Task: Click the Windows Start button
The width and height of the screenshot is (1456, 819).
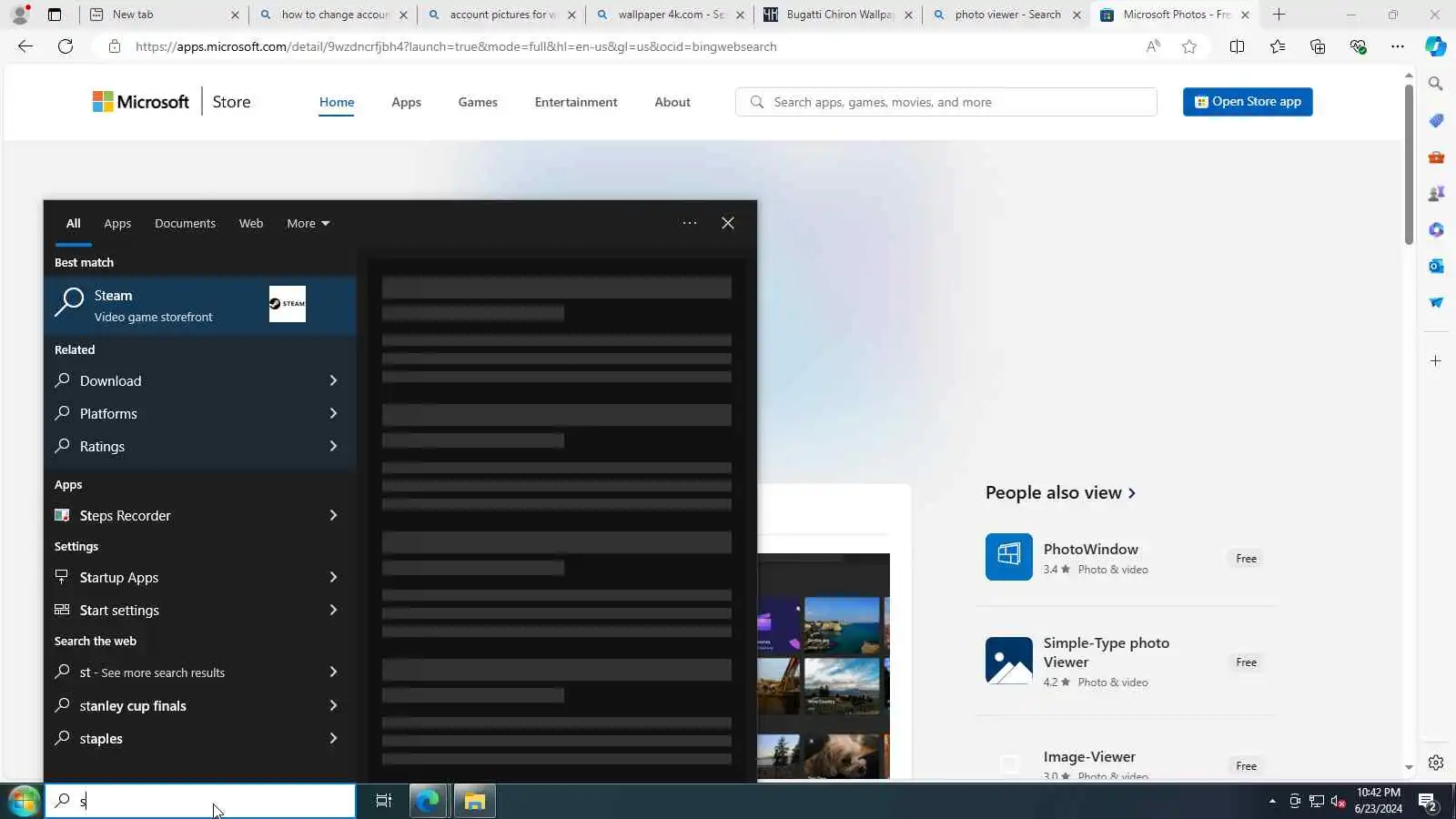Action: tap(24, 801)
